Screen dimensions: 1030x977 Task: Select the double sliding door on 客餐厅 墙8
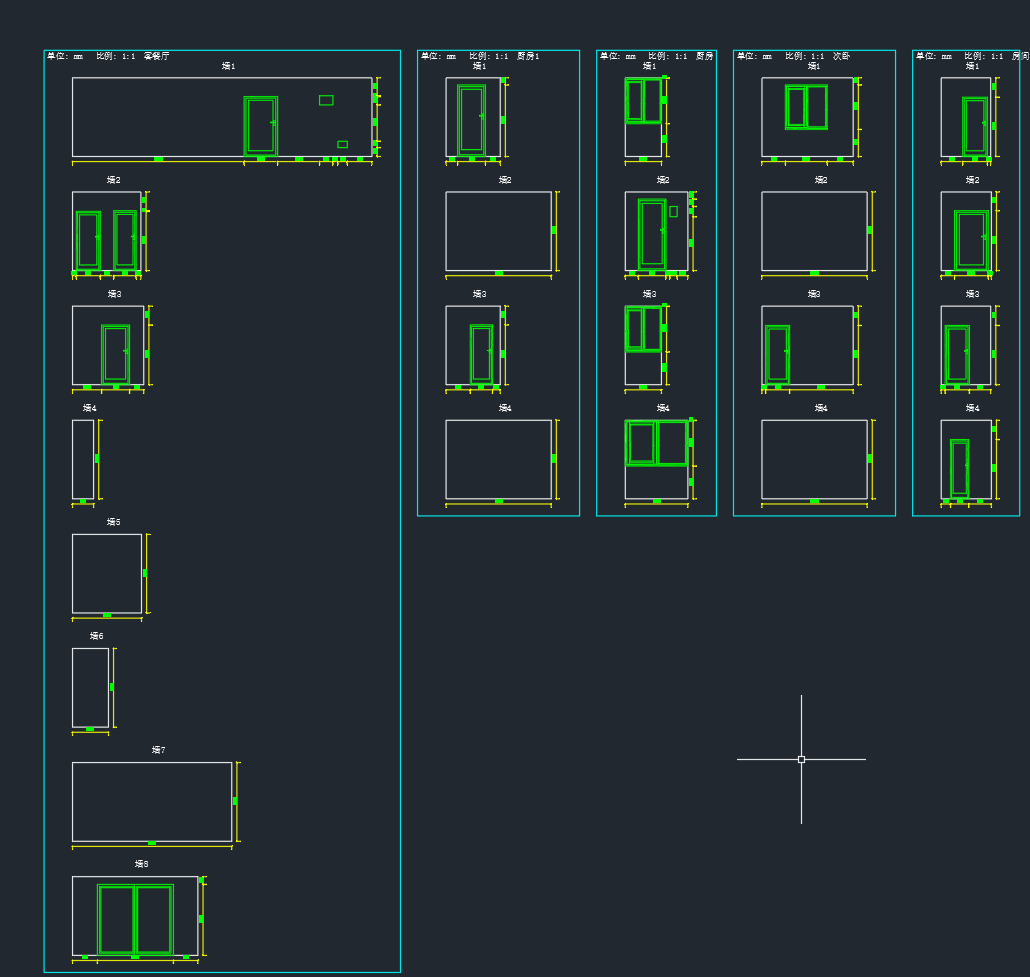point(135,918)
